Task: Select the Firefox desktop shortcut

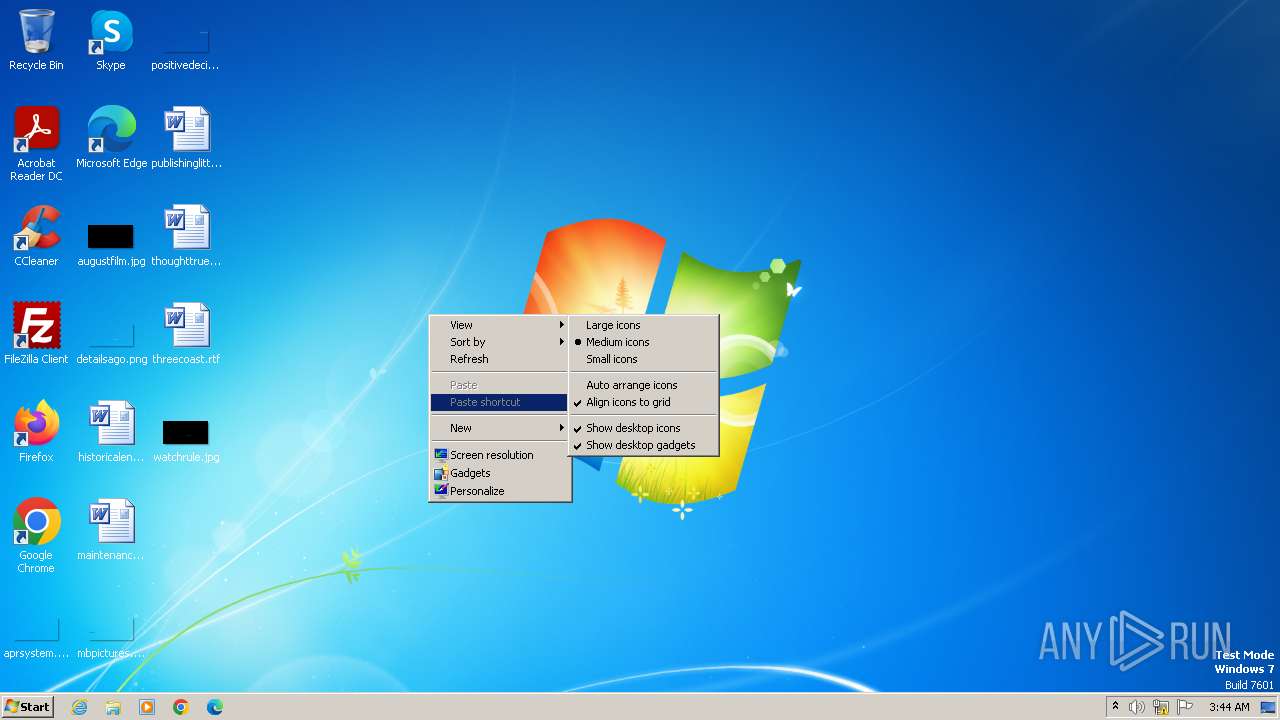Action: coord(36,432)
